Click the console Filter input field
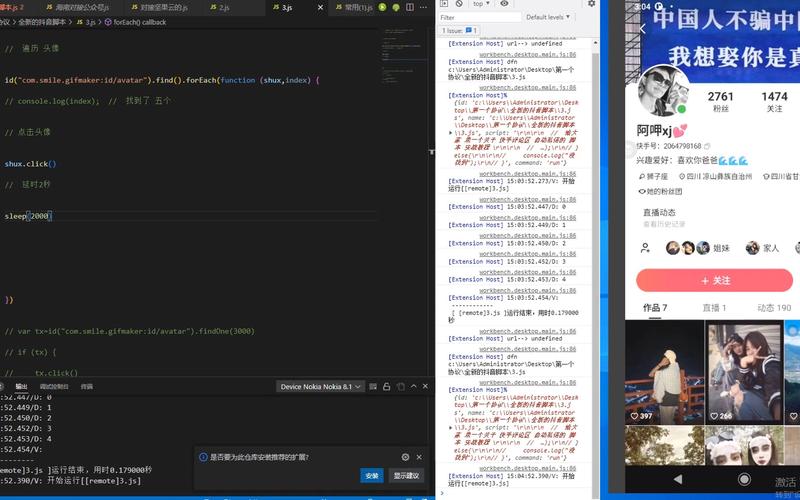This screenshot has height=500, width=800. (x=480, y=17)
